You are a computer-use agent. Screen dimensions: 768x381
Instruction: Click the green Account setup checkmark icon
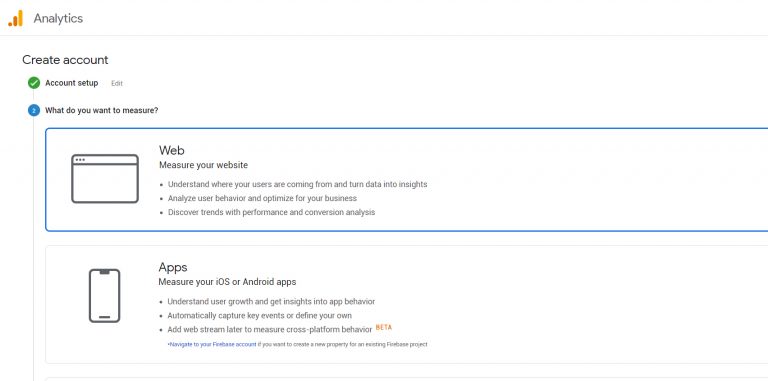pyautogui.click(x=34, y=83)
